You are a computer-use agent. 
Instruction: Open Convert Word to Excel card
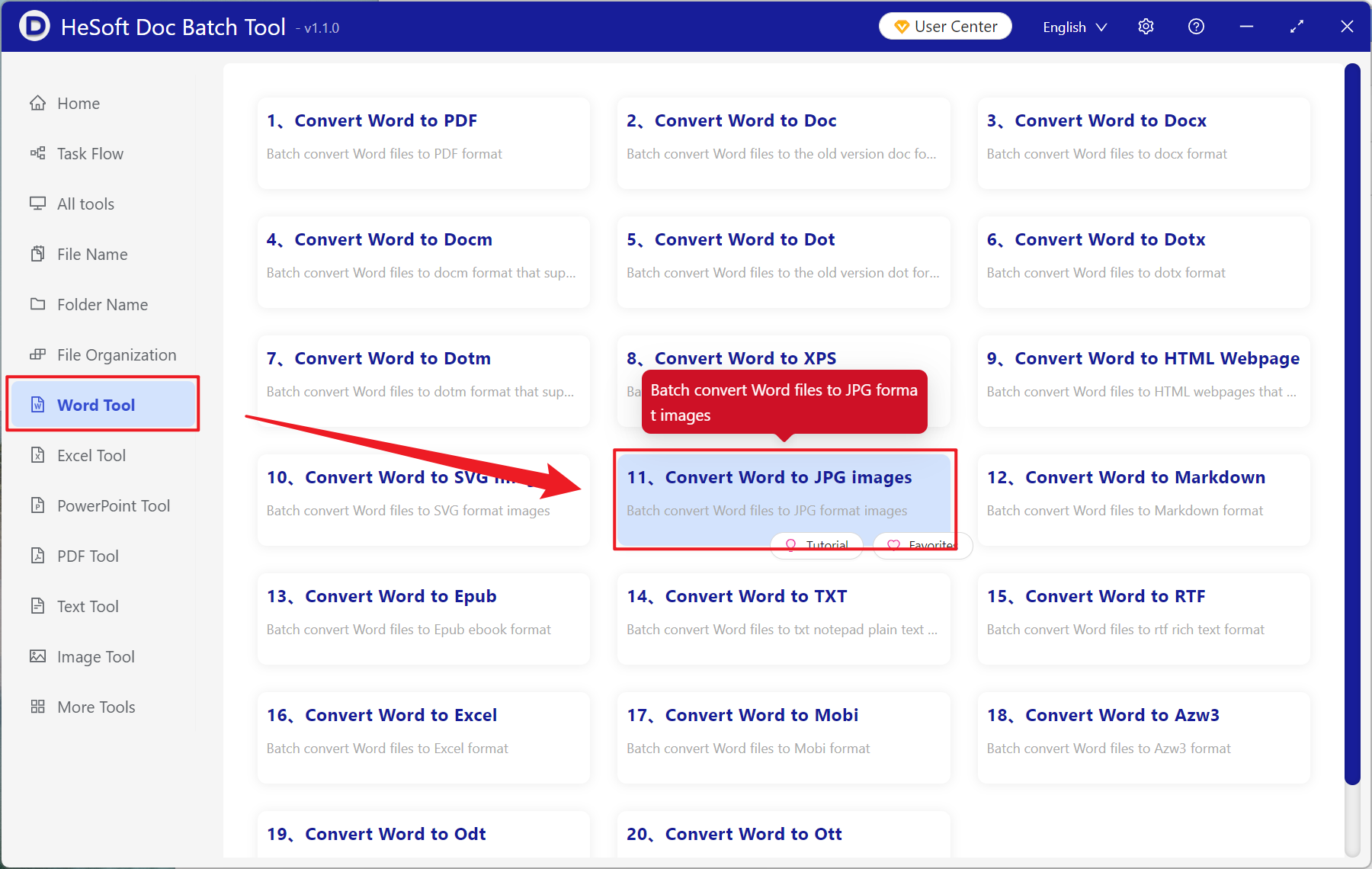point(424,738)
